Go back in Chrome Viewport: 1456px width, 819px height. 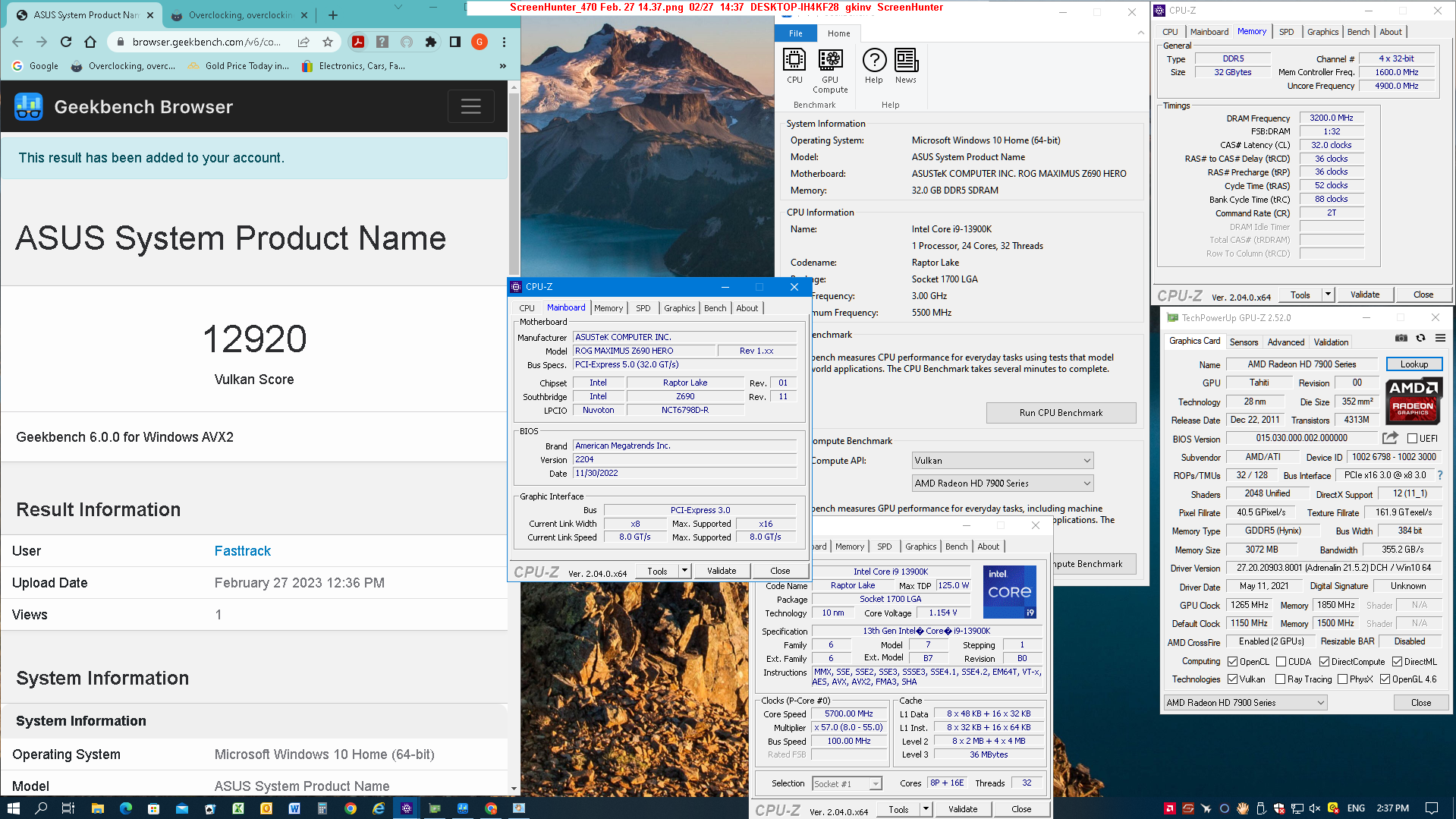tap(17, 42)
